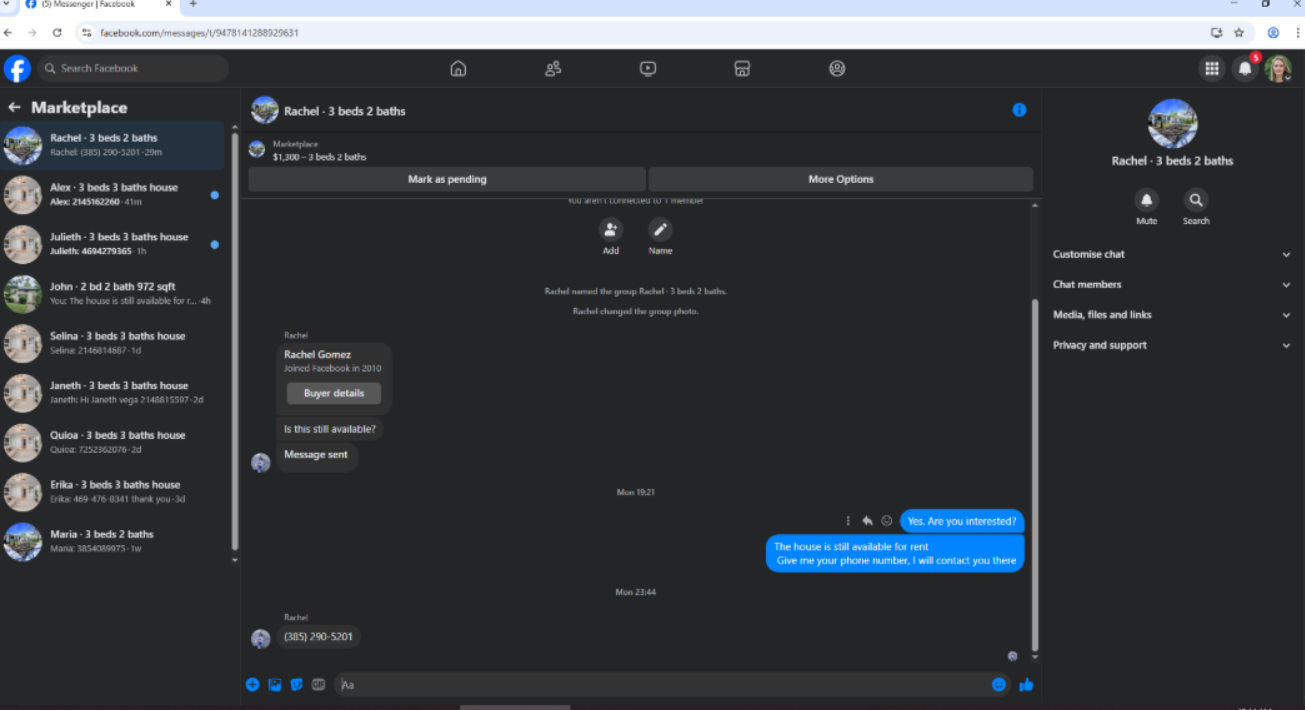Open the Marketplace storefront icon
Image resolution: width=1305 pixels, height=710 pixels.
tap(742, 68)
